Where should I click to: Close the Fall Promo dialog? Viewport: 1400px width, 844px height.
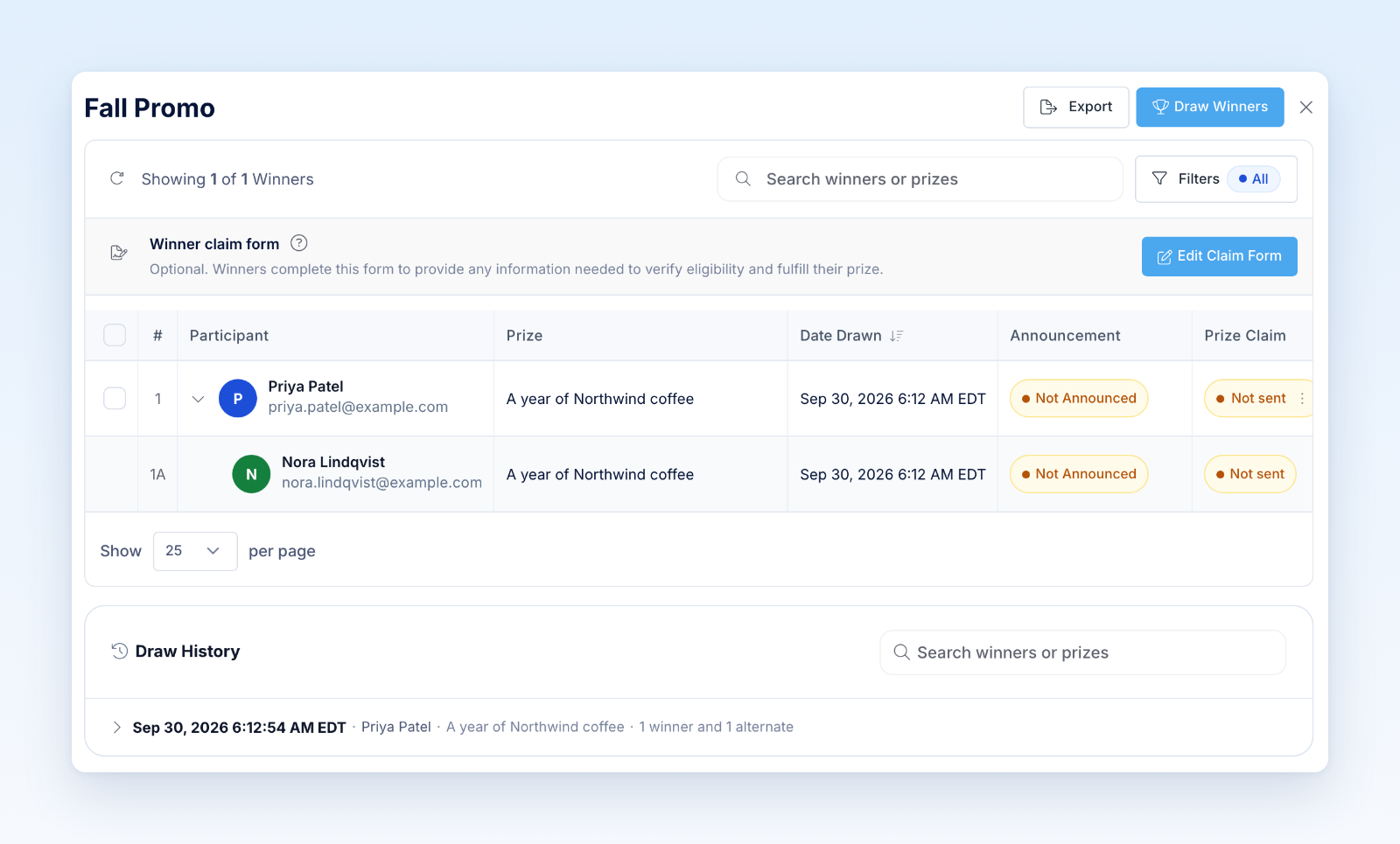point(1306,107)
